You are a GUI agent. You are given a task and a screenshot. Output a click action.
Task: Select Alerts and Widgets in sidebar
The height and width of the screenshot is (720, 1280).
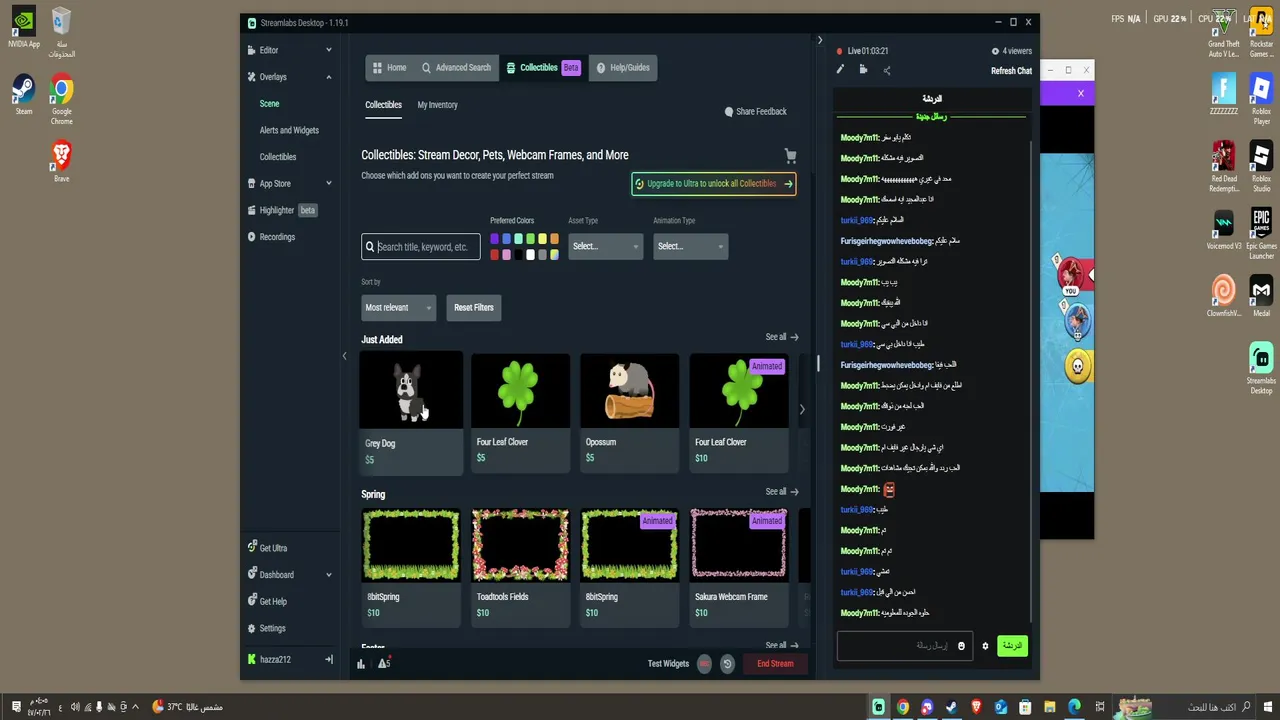[x=289, y=130]
